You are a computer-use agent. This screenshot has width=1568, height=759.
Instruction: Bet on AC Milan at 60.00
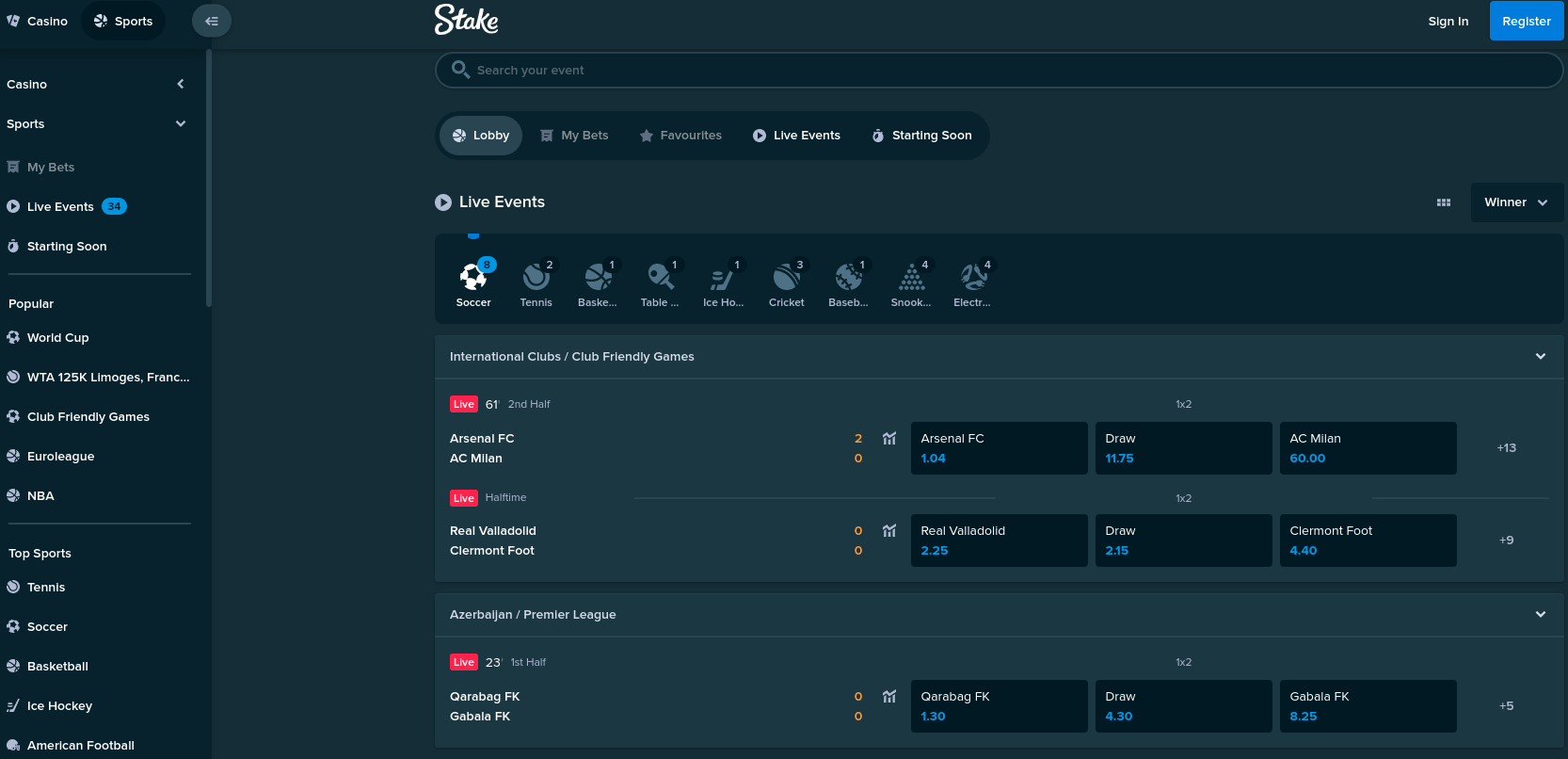(x=1368, y=448)
